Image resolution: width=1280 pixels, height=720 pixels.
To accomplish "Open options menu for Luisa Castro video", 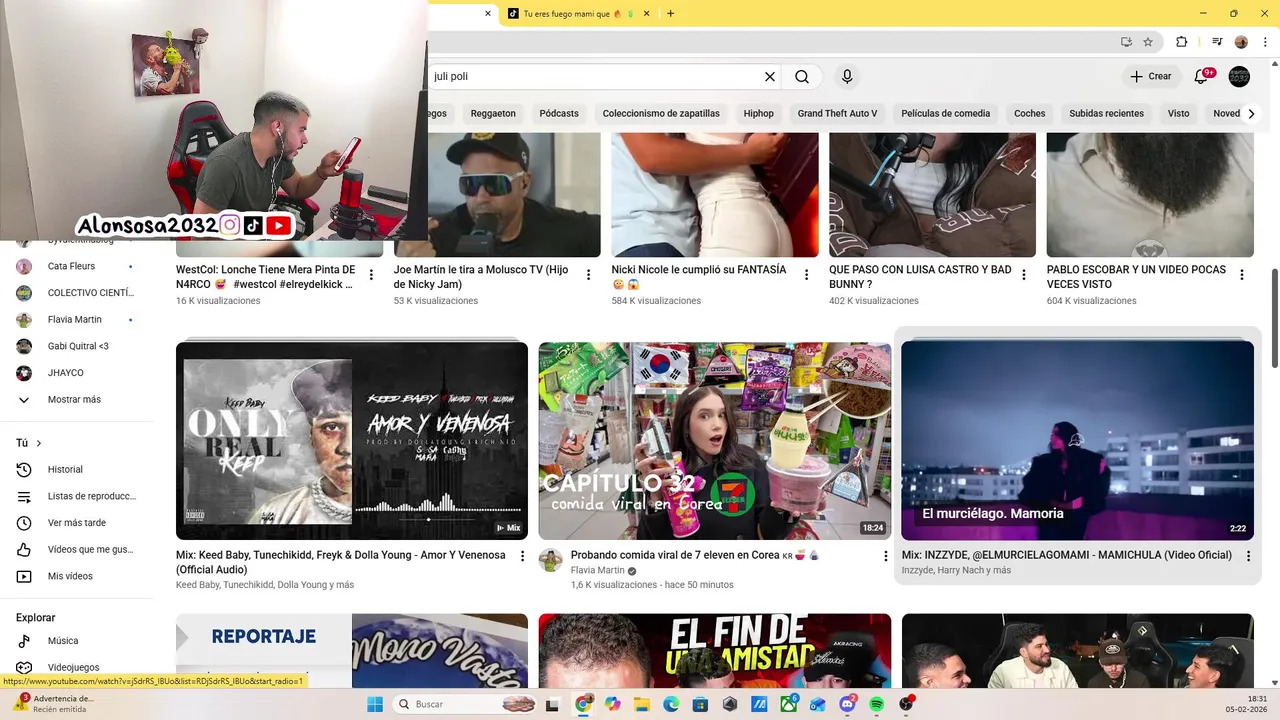I will point(1024,275).
